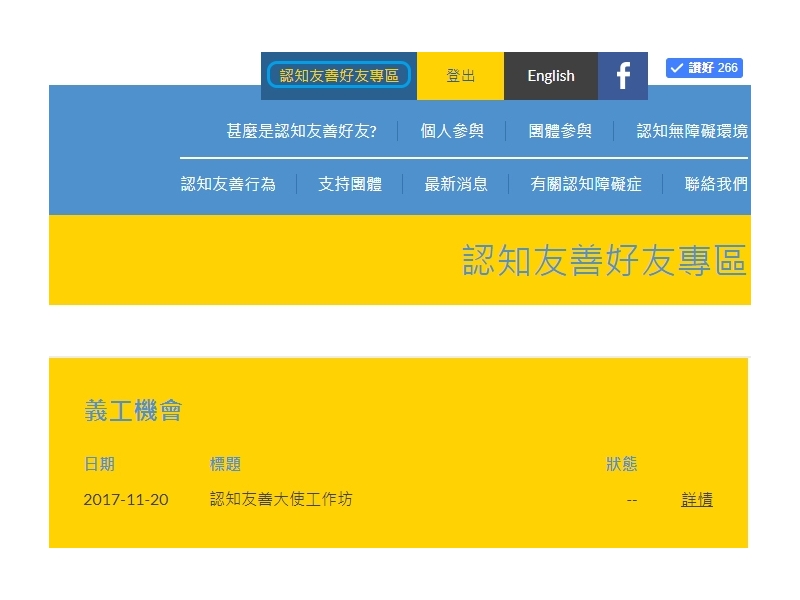Open 支持團體 menu item
Screen dimensions: 800x600
point(350,184)
